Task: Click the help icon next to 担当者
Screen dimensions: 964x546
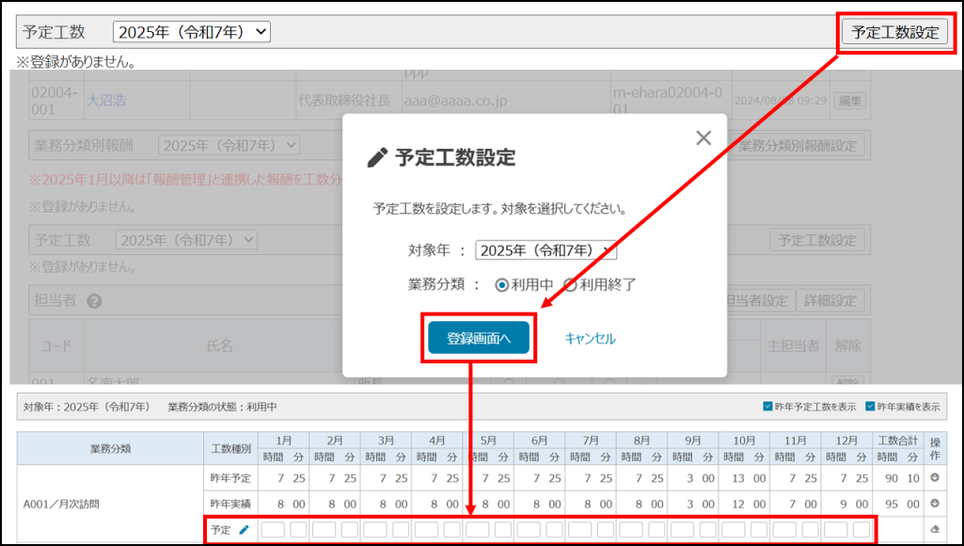Action: 95,301
